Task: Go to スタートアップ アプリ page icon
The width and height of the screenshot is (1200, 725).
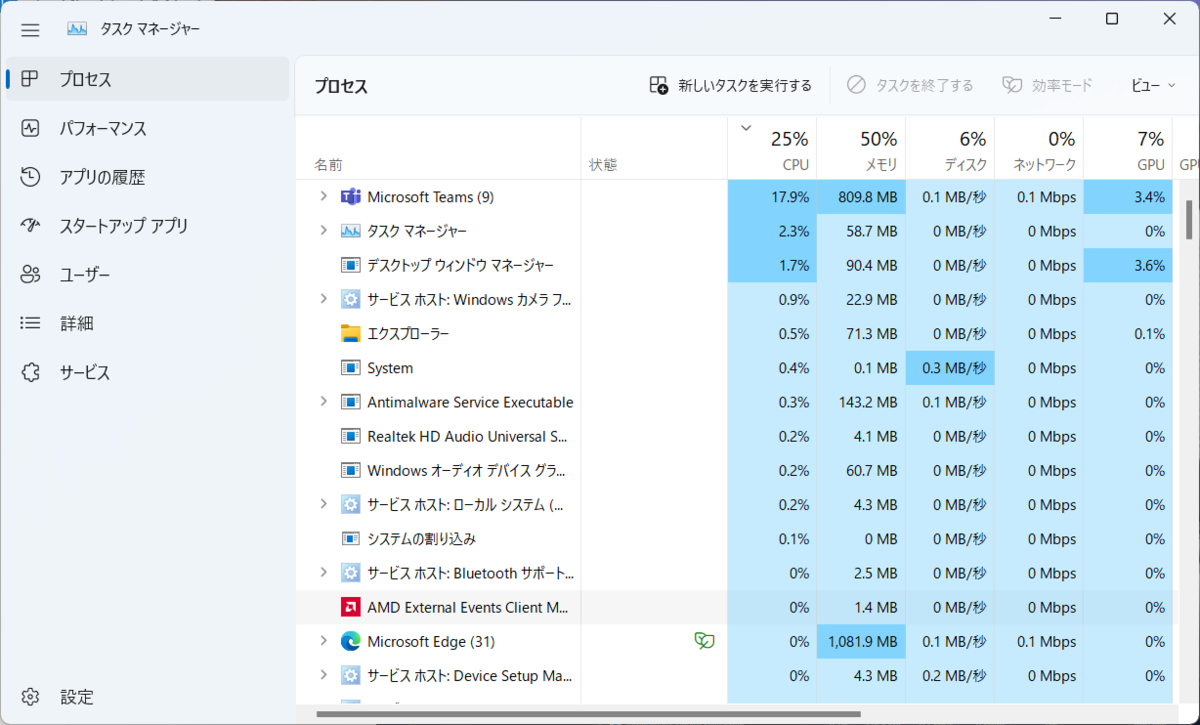Action: [31, 226]
